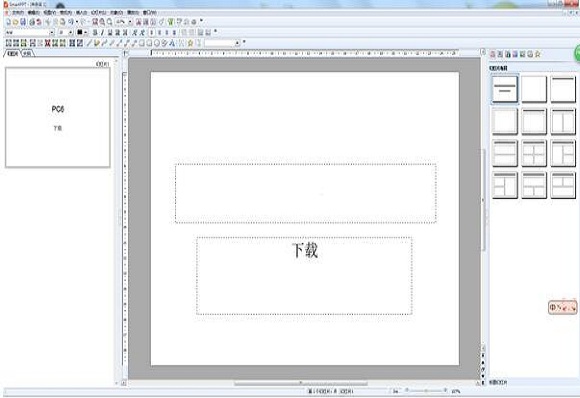The image size is (580, 398).
Task: Toggle Bold formatting
Action: click(95, 33)
